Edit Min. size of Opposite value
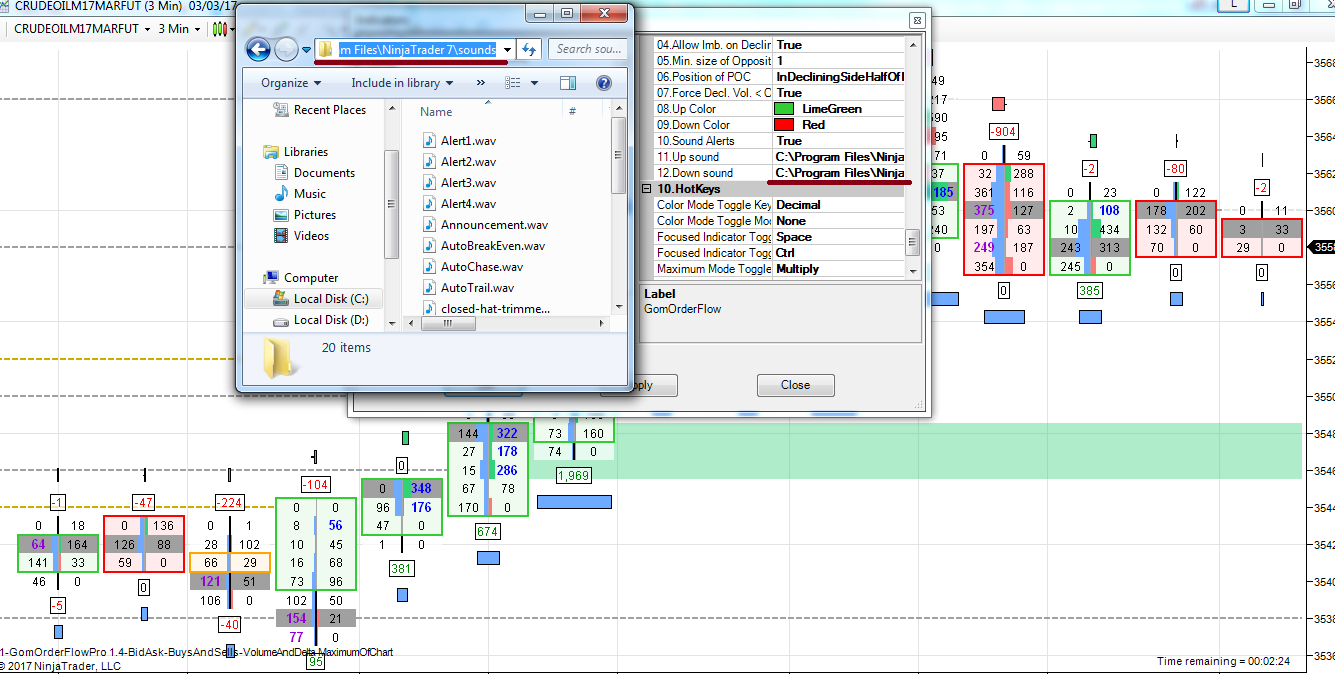 (x=838, y=61)
